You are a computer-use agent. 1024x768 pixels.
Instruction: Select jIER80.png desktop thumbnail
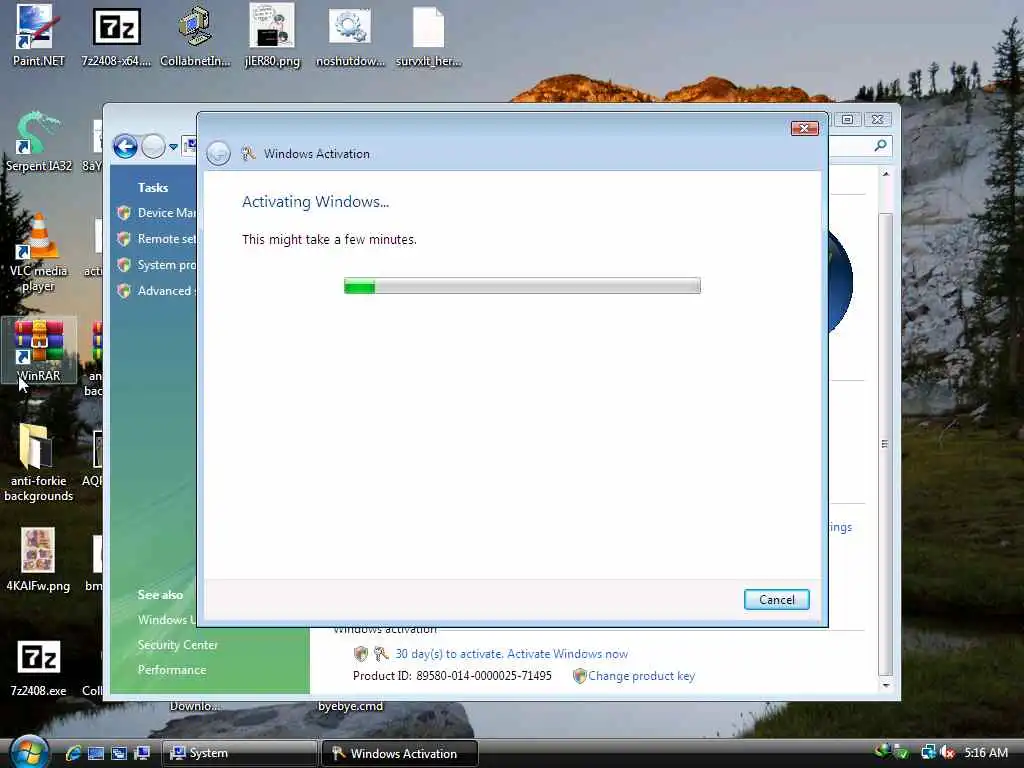pyautogui.click(x=272, y=36)
